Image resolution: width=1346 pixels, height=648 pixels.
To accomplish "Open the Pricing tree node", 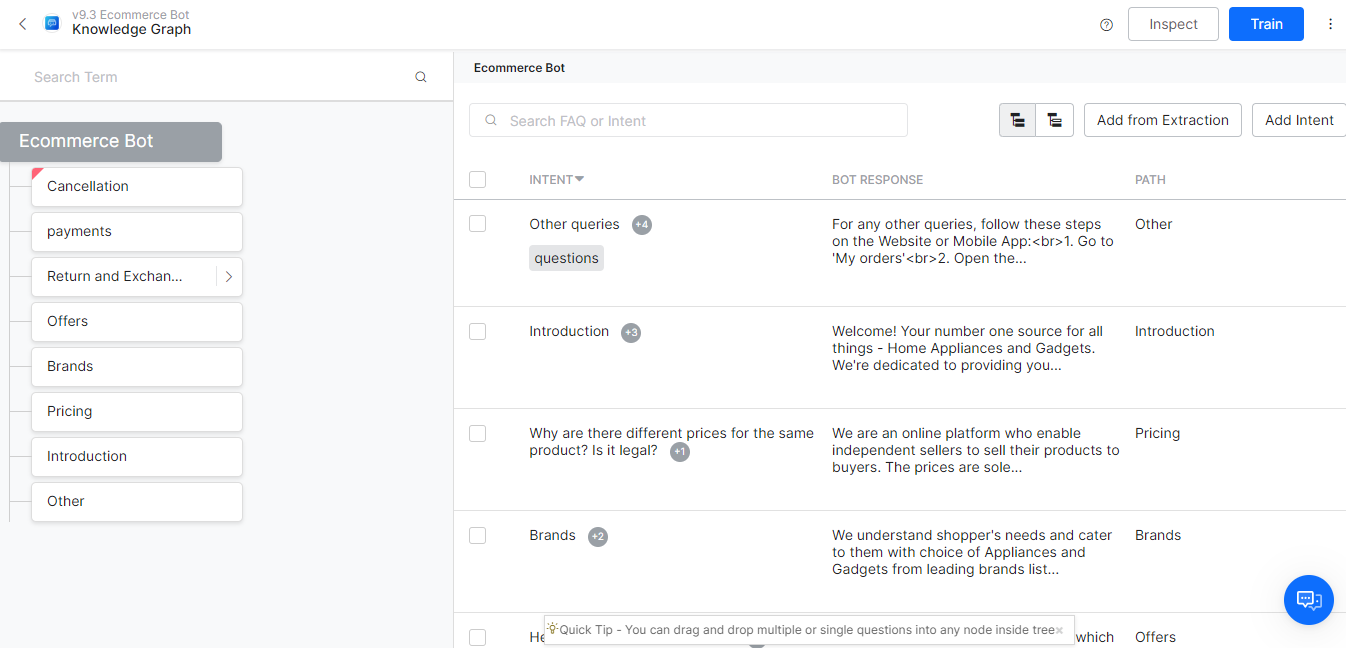I will [x=136, y=412].
